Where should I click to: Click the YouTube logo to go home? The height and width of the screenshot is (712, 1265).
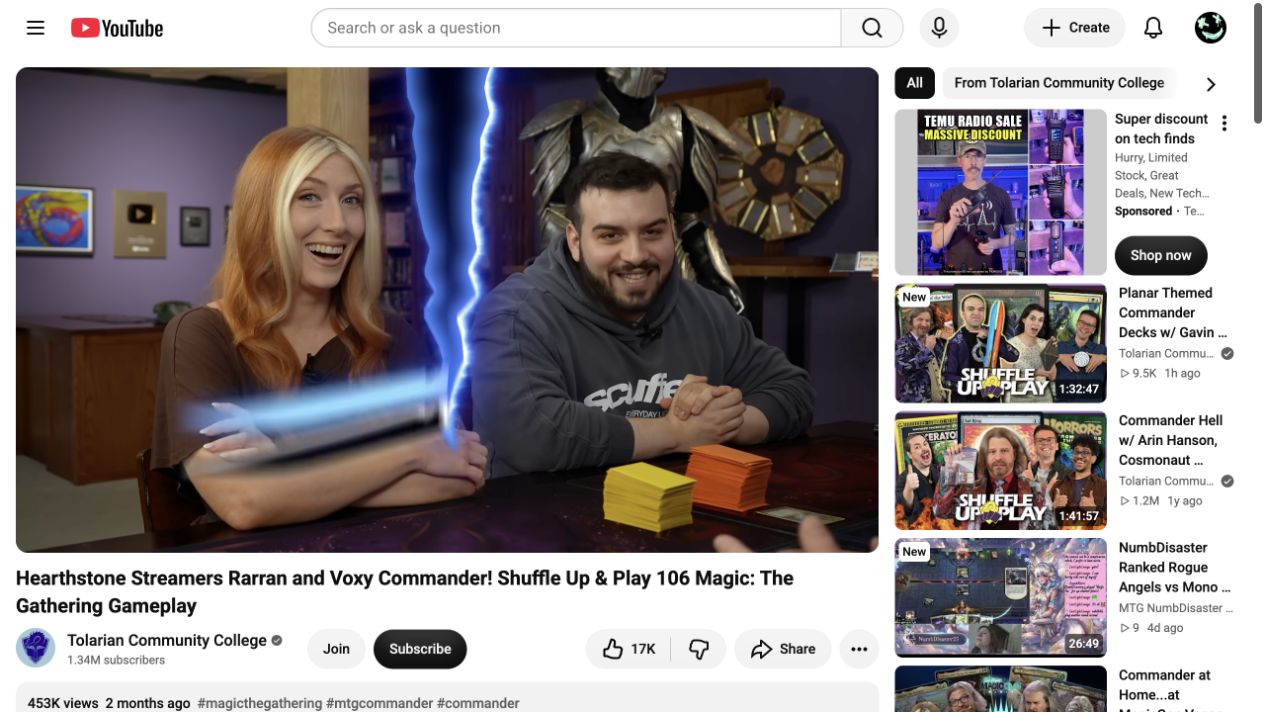point(117,28)
